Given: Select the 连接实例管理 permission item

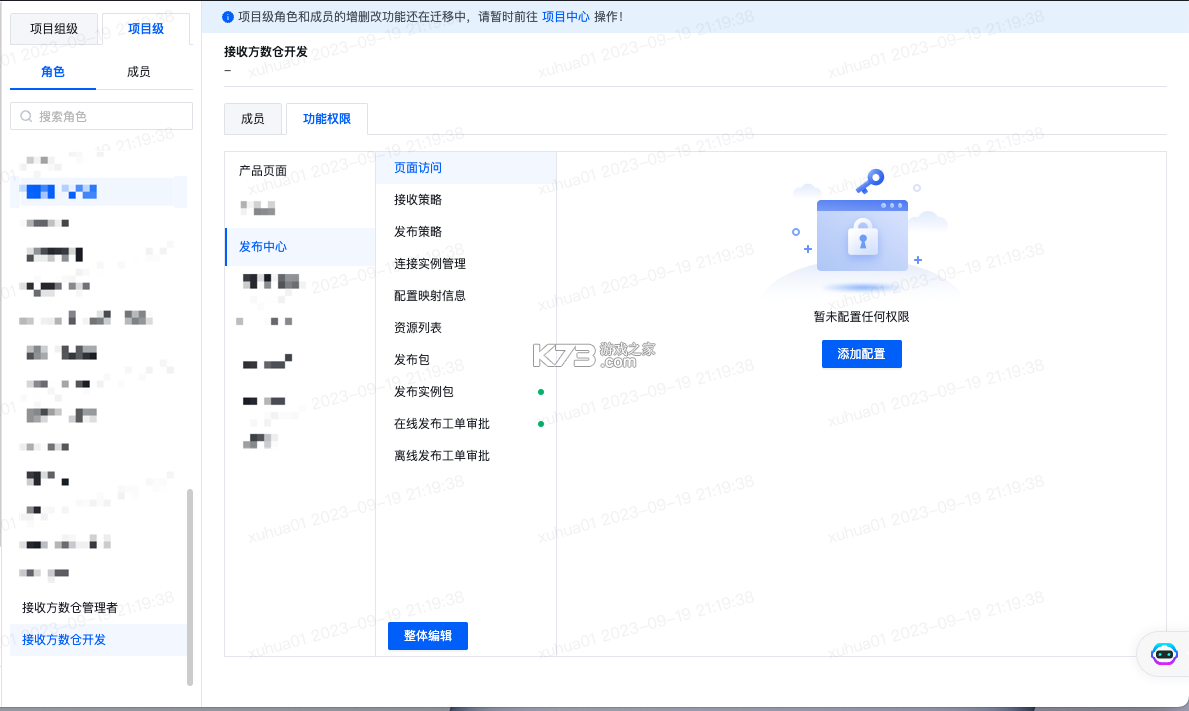Looking at the screenshot, I should coord(466,263).
